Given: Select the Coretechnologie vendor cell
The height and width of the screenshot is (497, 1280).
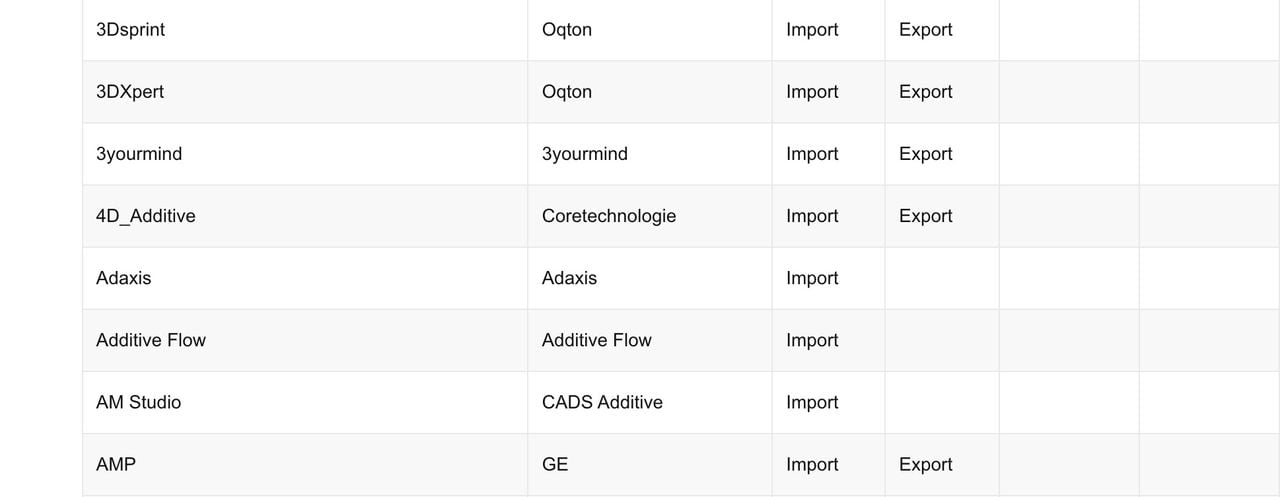Looking at the screenshot, I should [x=609, y=216].
